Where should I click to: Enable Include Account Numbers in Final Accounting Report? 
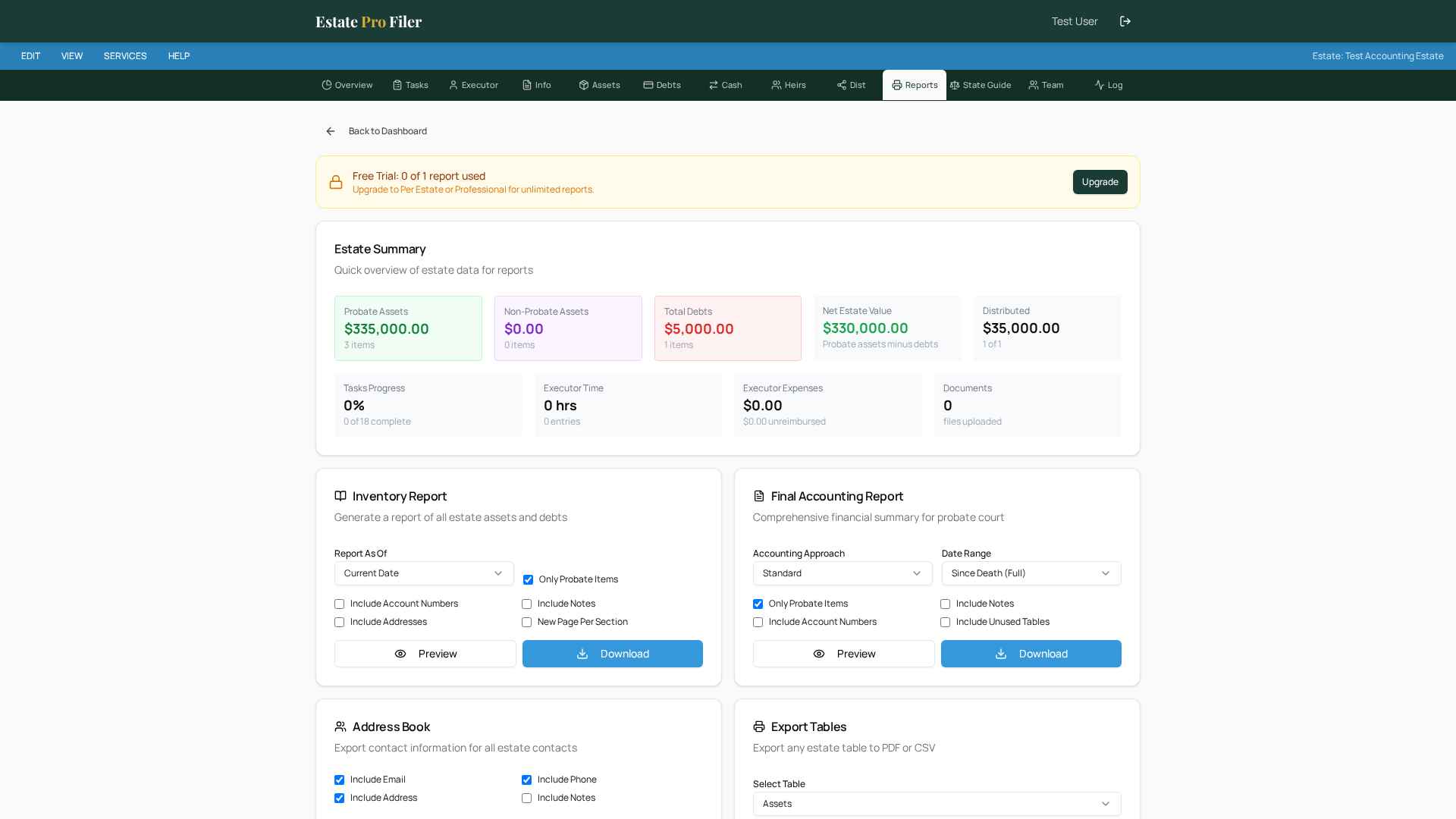(x=758, y=623)
